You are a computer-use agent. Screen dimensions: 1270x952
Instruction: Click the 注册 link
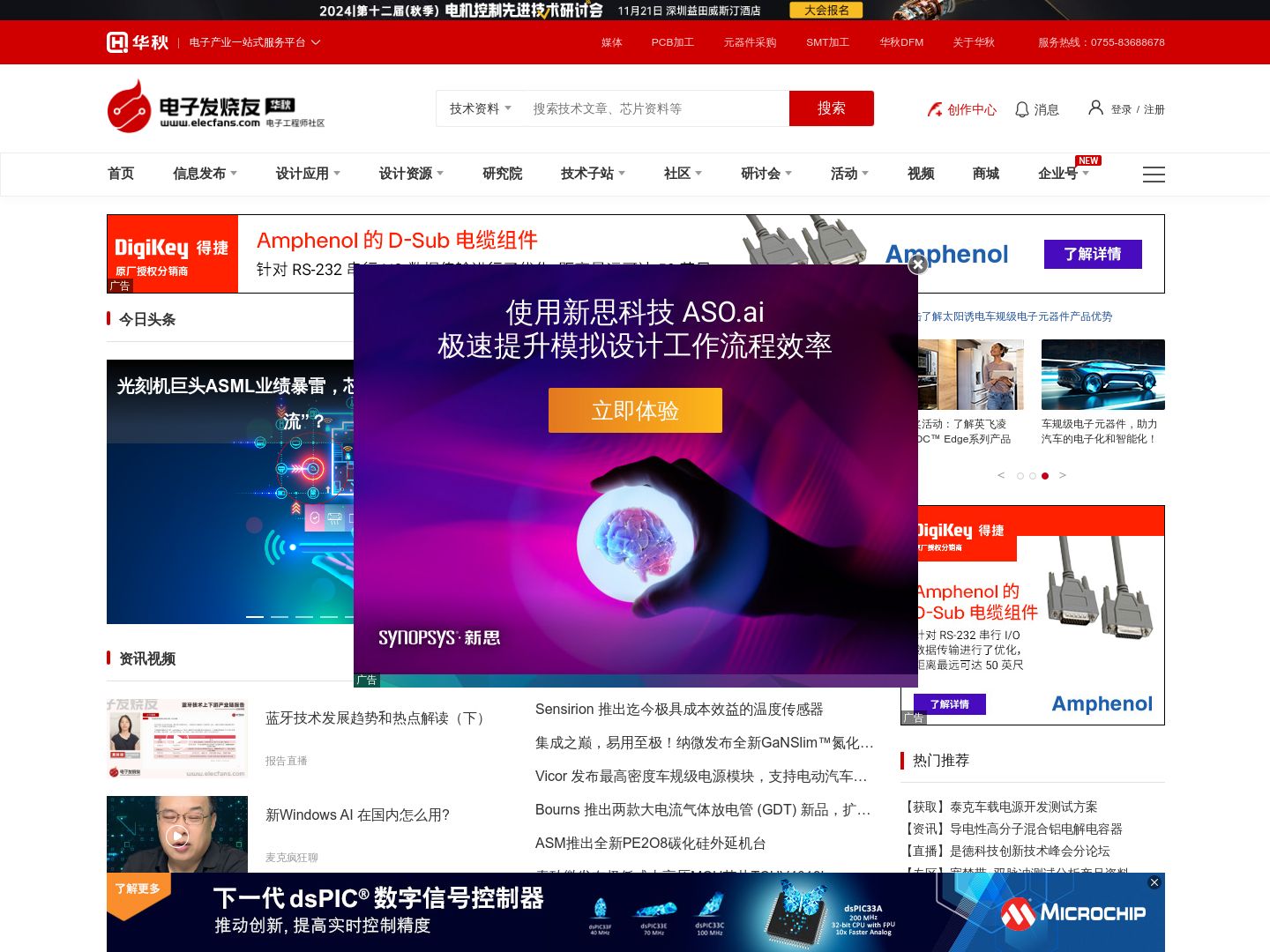tap(1154, 109)
